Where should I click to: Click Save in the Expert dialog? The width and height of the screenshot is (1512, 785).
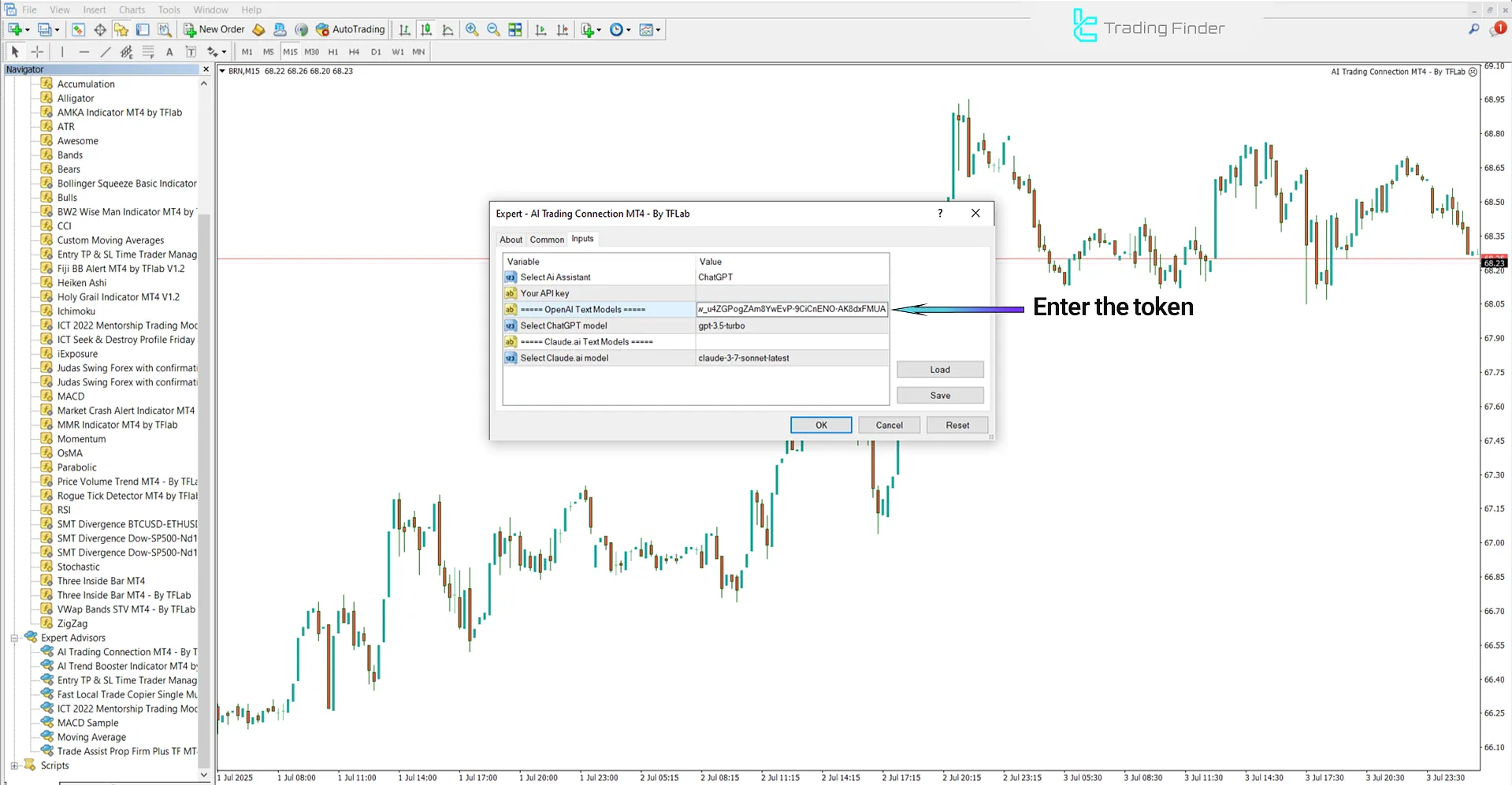coord(939,395)
